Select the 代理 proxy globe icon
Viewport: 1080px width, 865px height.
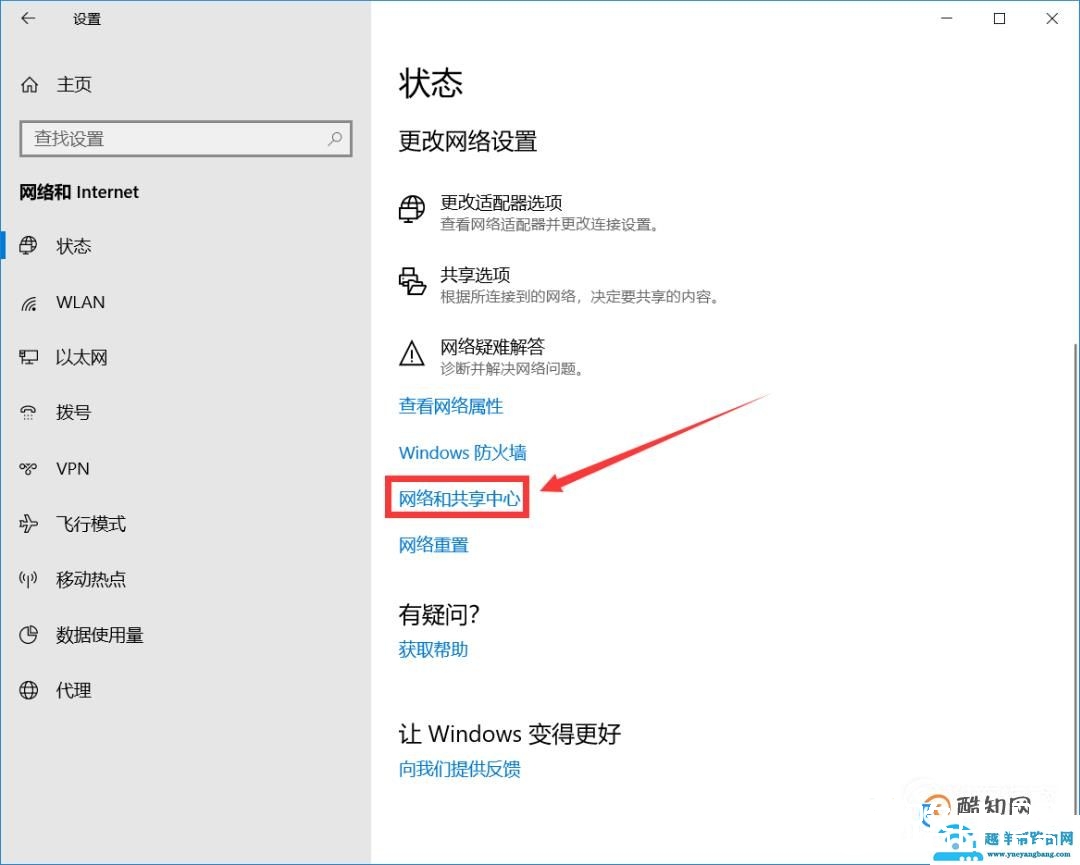(x=28, y=690)
